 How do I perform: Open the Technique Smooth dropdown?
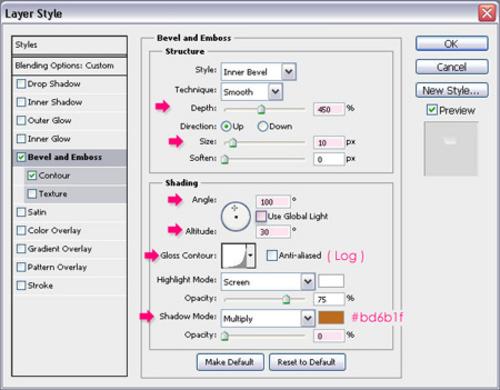[x=252, y=92]
